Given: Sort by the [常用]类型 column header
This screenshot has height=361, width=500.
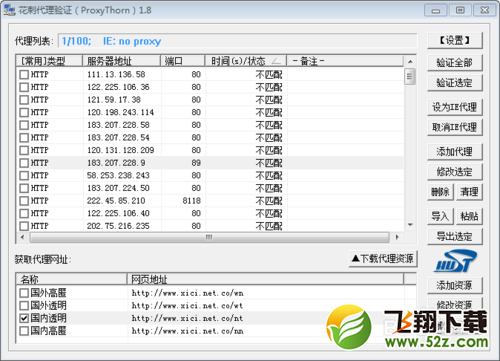Looking at the screenshot, I should [x=49, y=61].
